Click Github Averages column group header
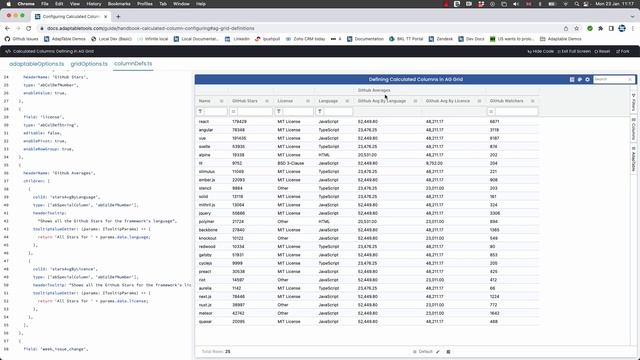 pyautogui.click(x=374, y=90)
